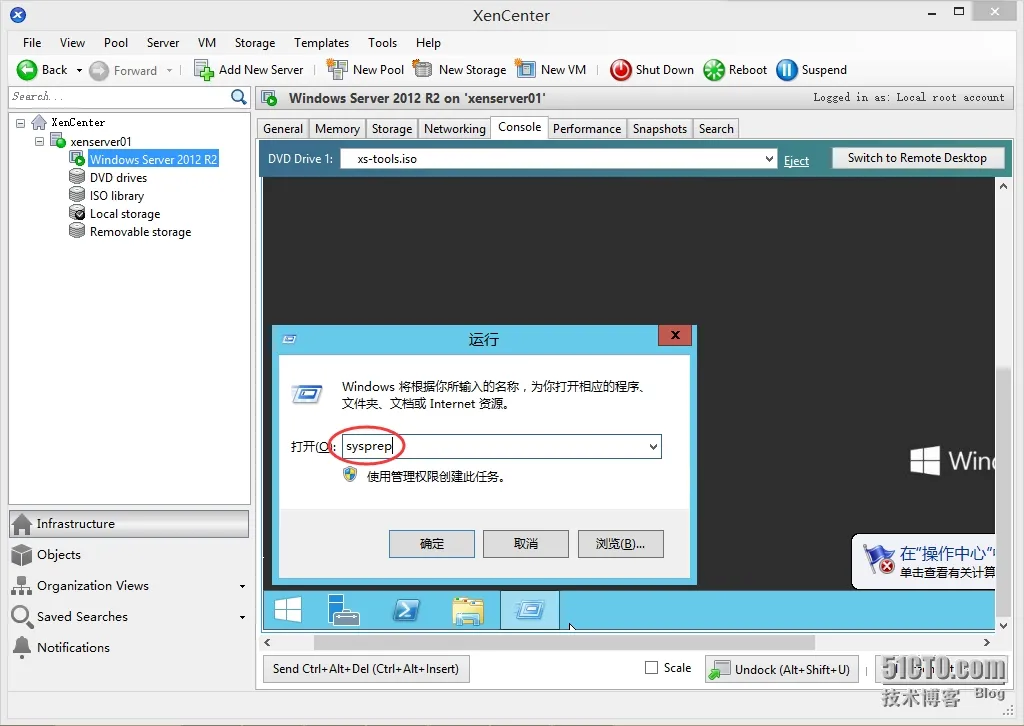
Task: Click Send Ctrl+Alt+Del button
Action: (366, 669)
